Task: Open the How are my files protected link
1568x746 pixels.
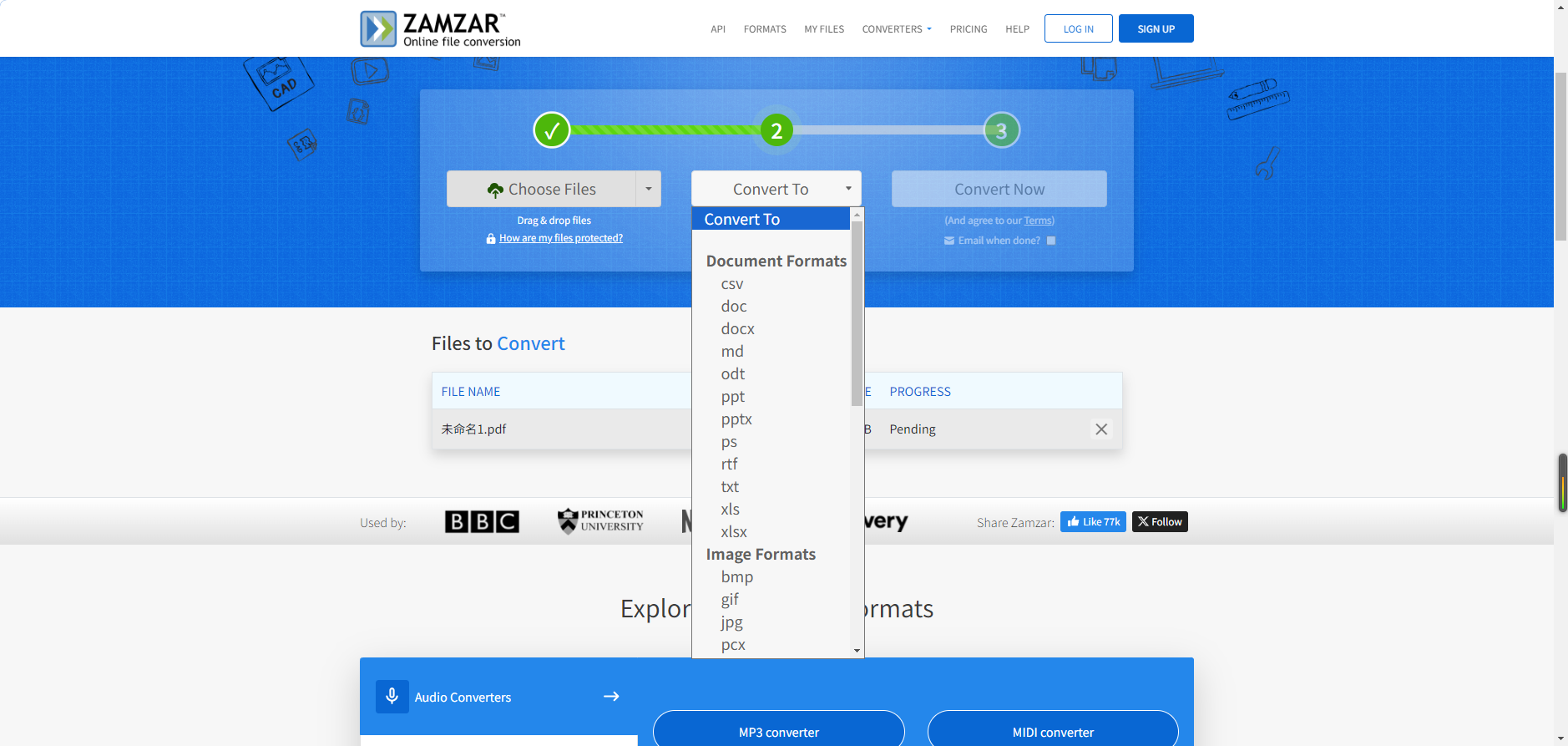Action: 560,238
